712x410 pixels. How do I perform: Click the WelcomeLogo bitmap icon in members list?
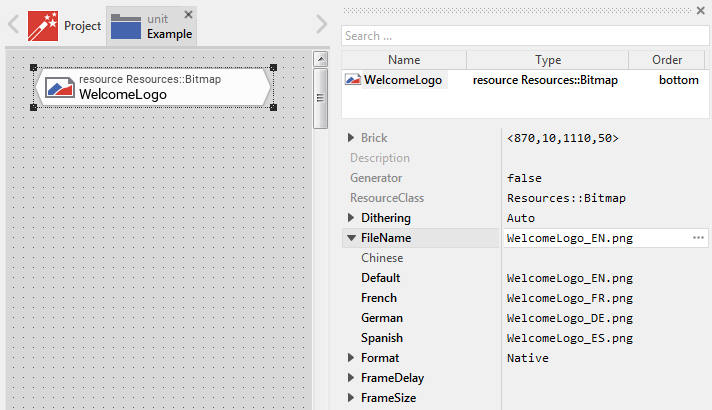pyautogui.click(x=353, y=79)
